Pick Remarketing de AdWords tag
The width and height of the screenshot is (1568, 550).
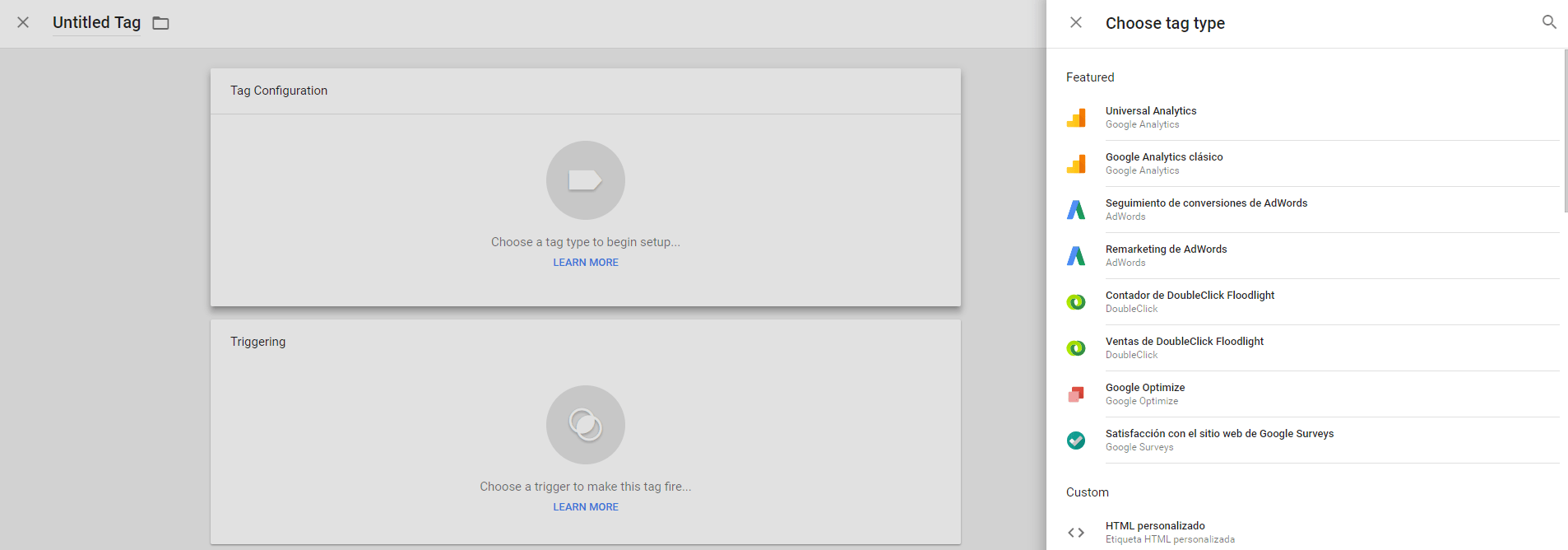(x=1313, y=256)
